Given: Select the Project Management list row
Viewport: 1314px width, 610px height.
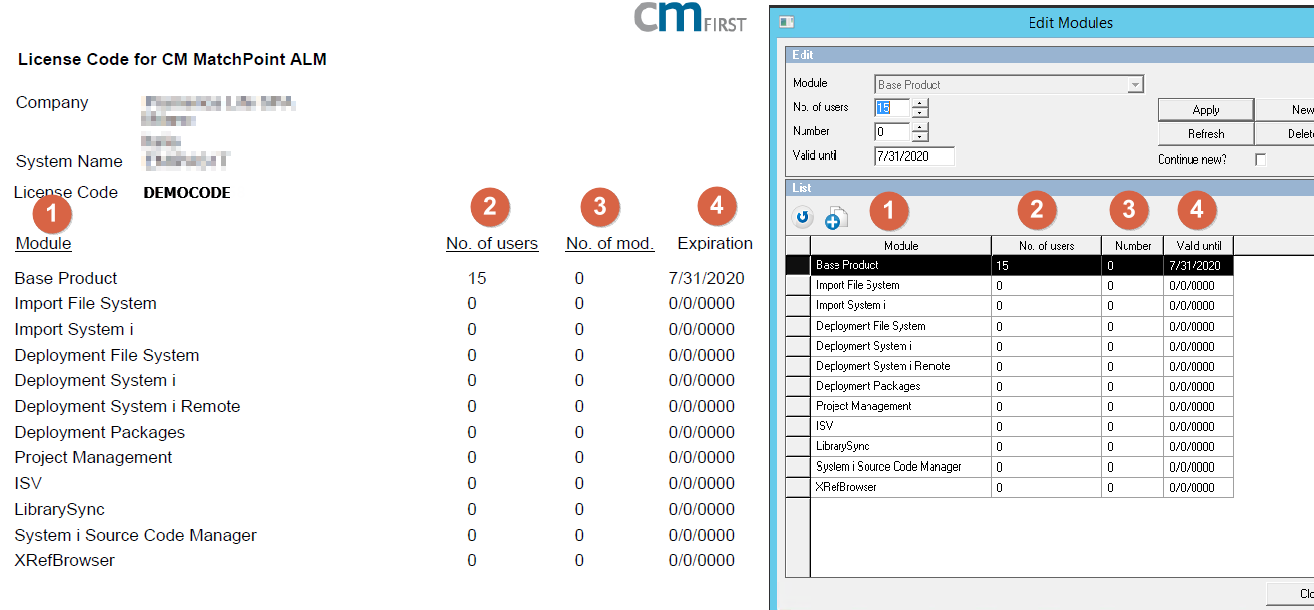Looking at the screenshot, I should pos(1009,406).
